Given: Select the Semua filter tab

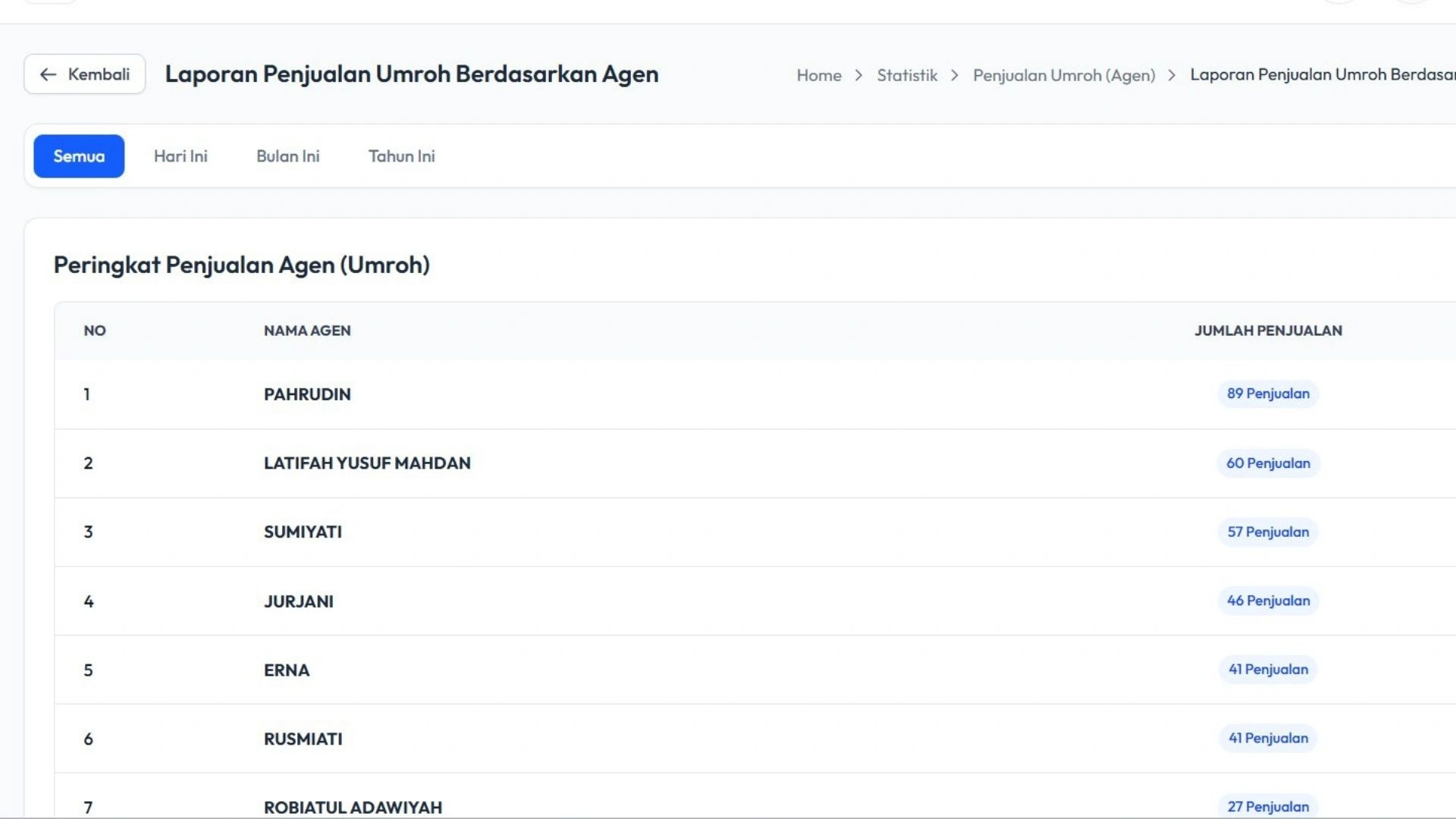Looking at the screenshot, I should point(79,156).
